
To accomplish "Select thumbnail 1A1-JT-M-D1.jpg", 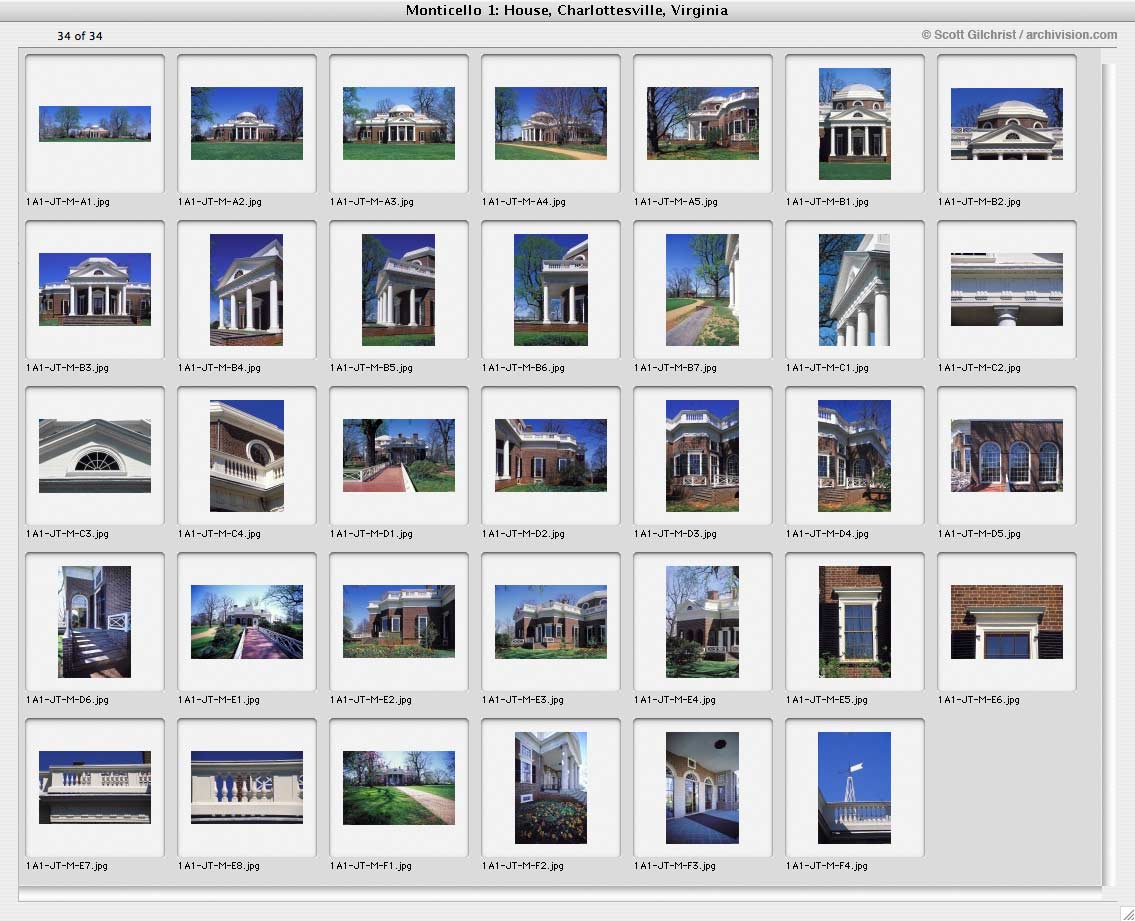I will (399, 455).
